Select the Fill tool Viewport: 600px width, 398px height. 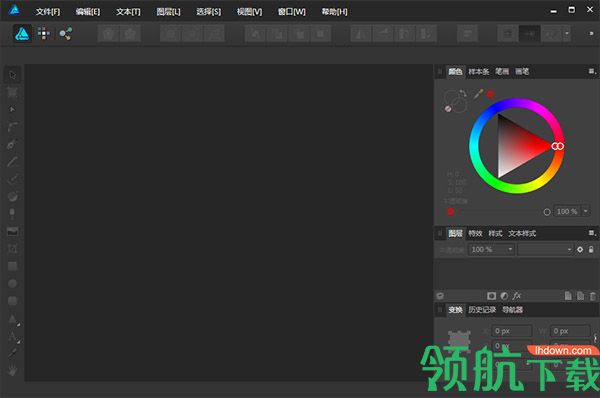point(12,196)
